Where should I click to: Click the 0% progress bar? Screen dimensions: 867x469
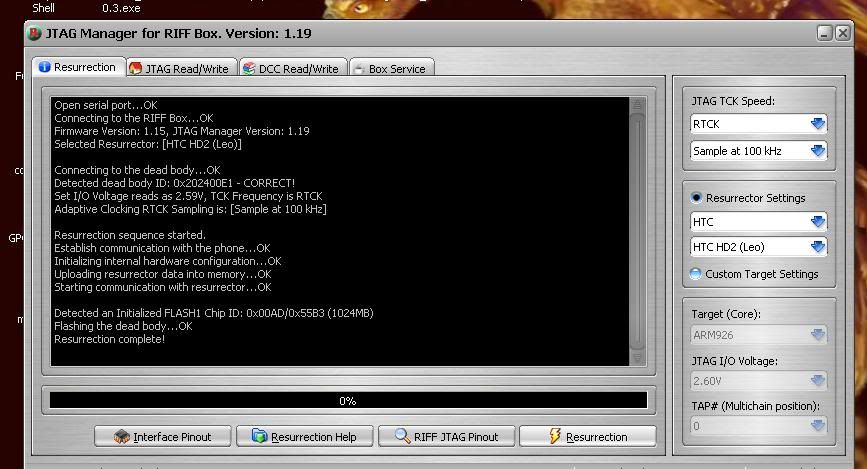348,400
